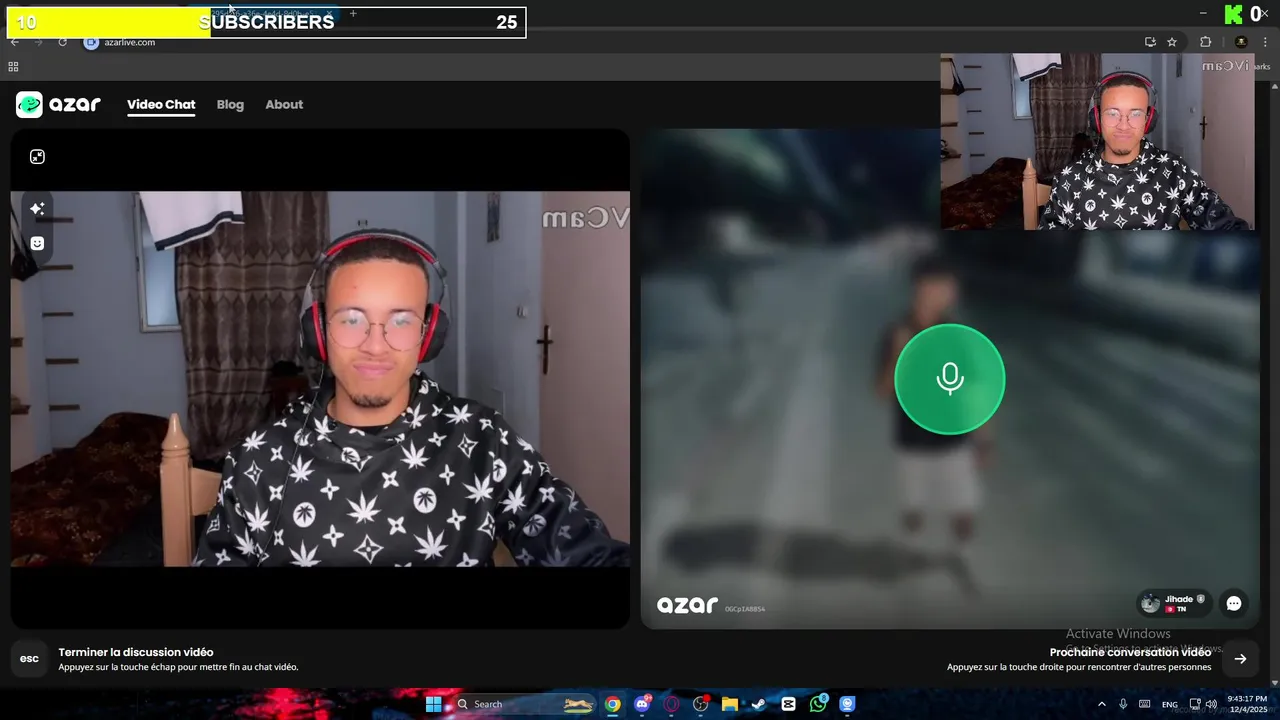Open a new browser tab

point(353,13)
